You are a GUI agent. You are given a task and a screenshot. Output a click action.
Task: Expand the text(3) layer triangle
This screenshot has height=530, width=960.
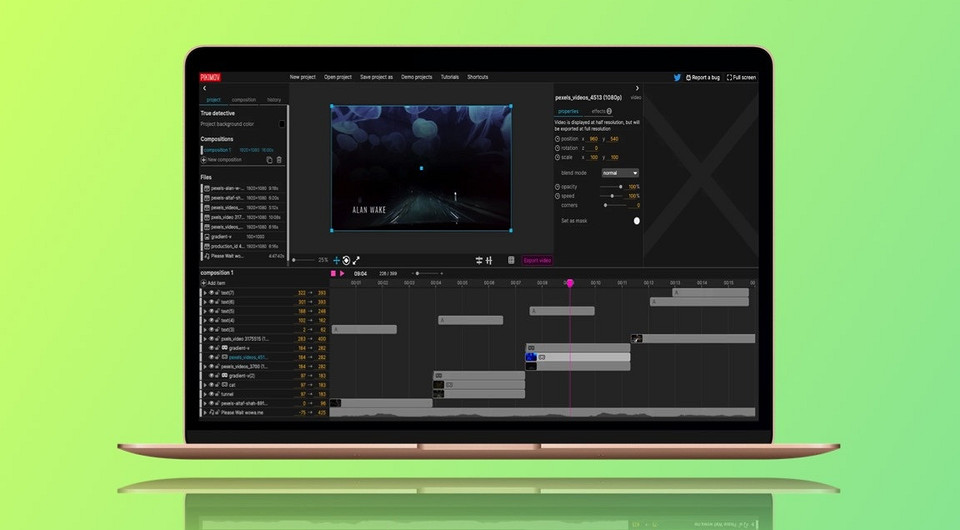[x=205, y=330]
